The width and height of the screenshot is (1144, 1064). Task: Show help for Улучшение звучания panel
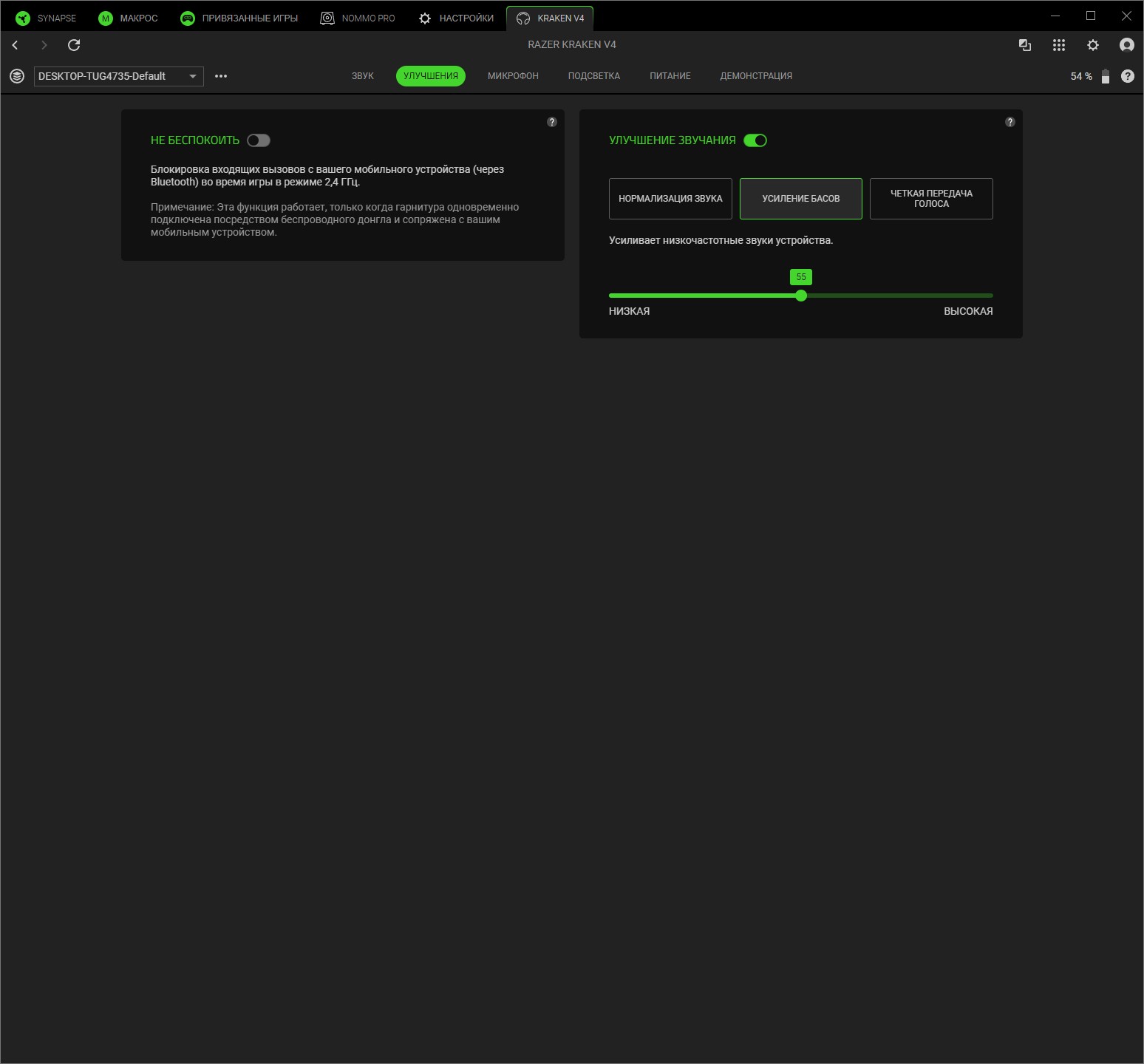point(1010,122)
